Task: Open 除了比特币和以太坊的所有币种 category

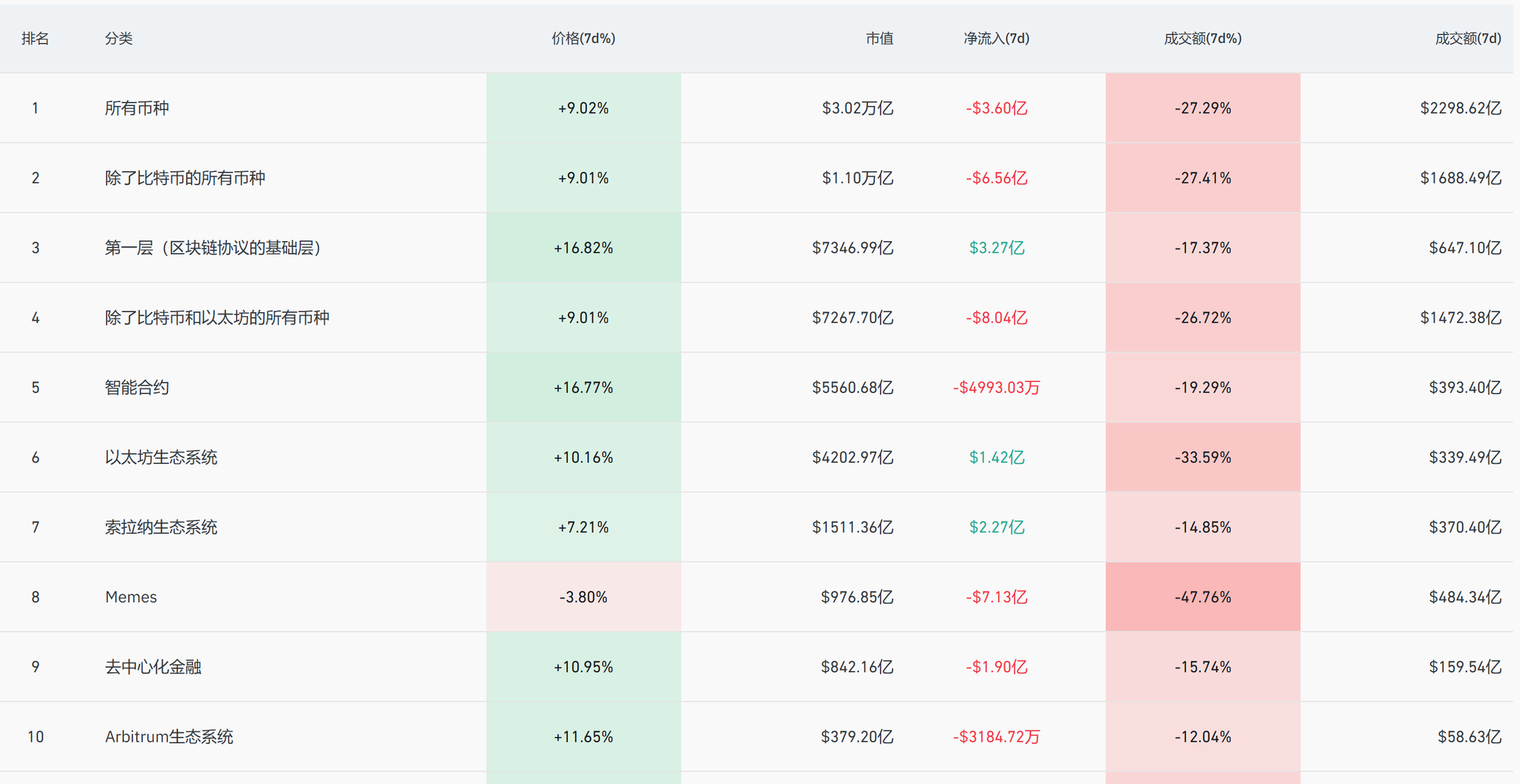Action: point(217,317)
